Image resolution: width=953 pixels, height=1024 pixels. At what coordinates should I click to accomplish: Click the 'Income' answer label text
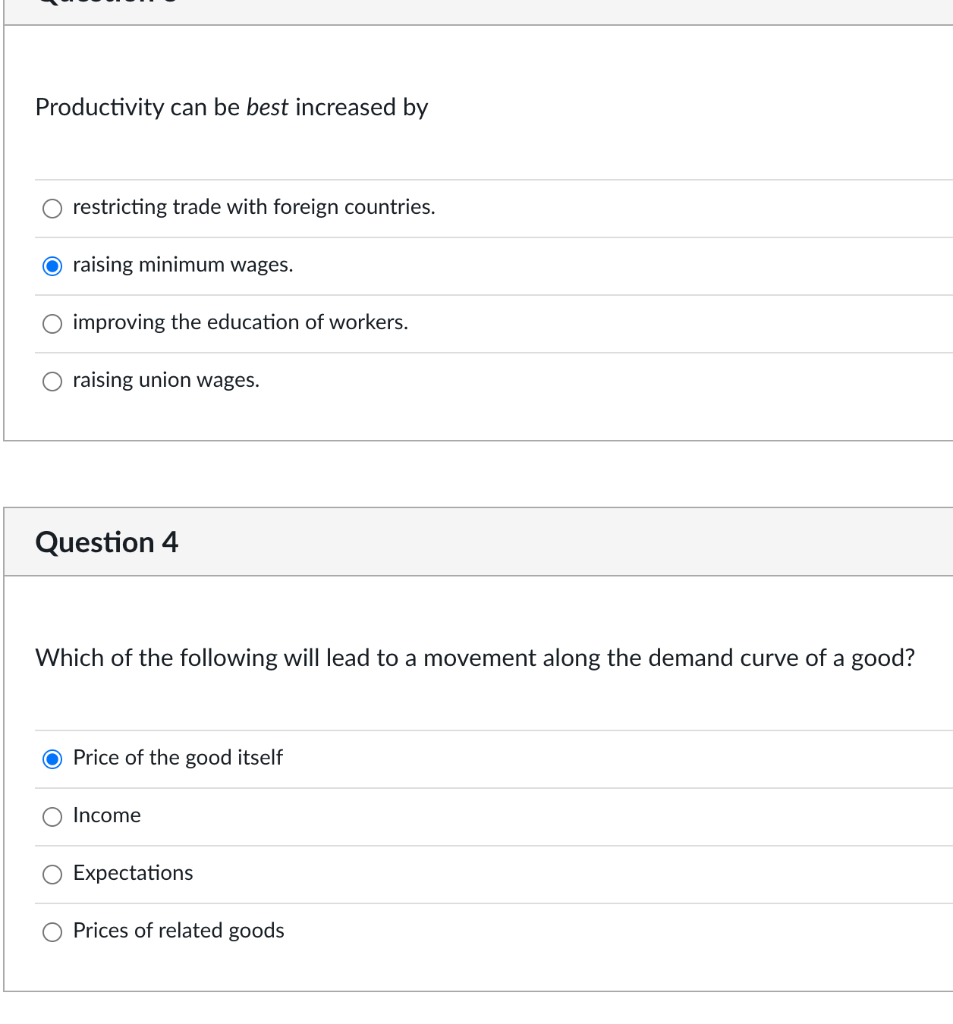(107, 816)
